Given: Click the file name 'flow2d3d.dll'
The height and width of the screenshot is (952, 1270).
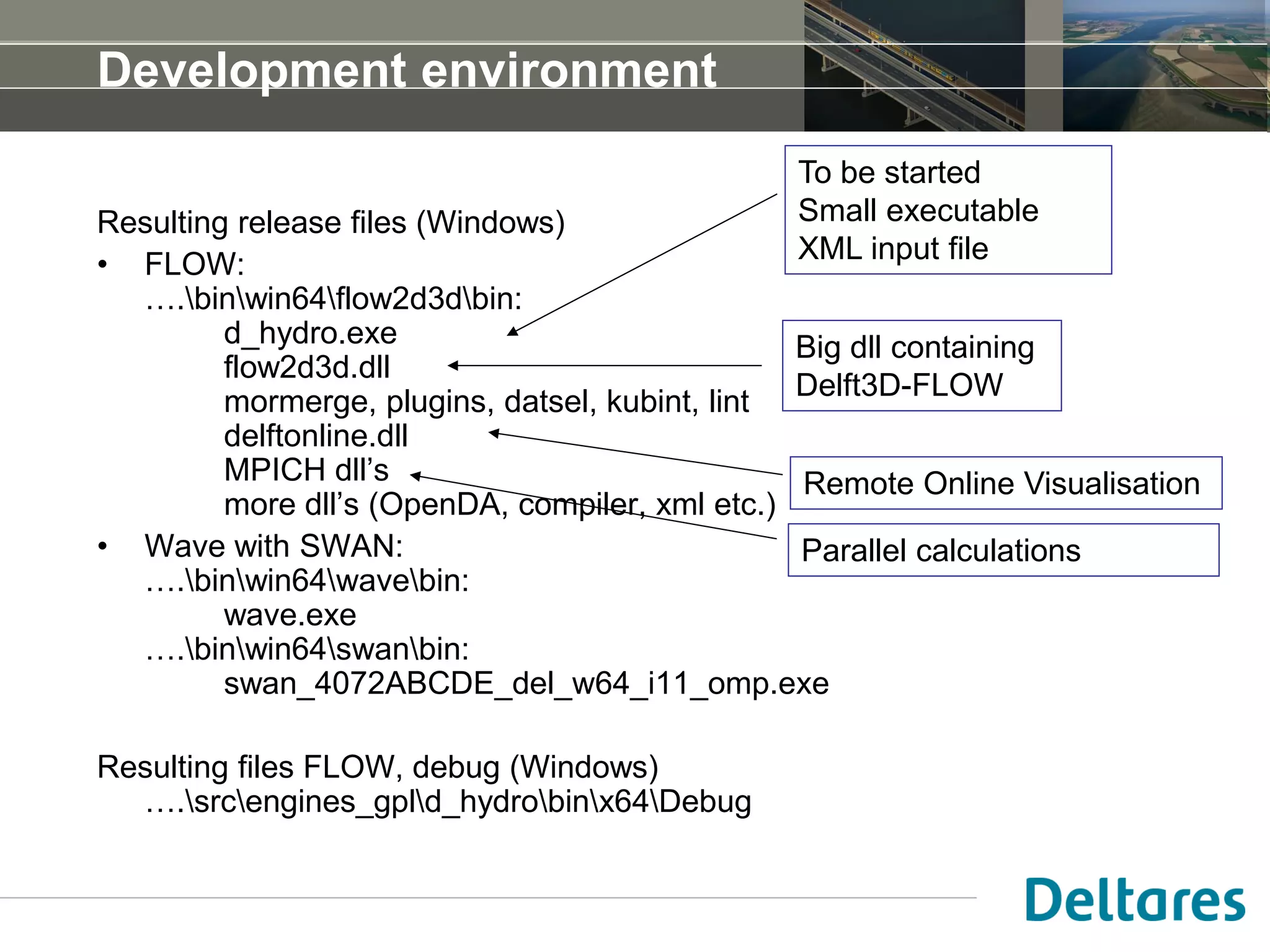Looking at the screenshot, I should (307, 368).
